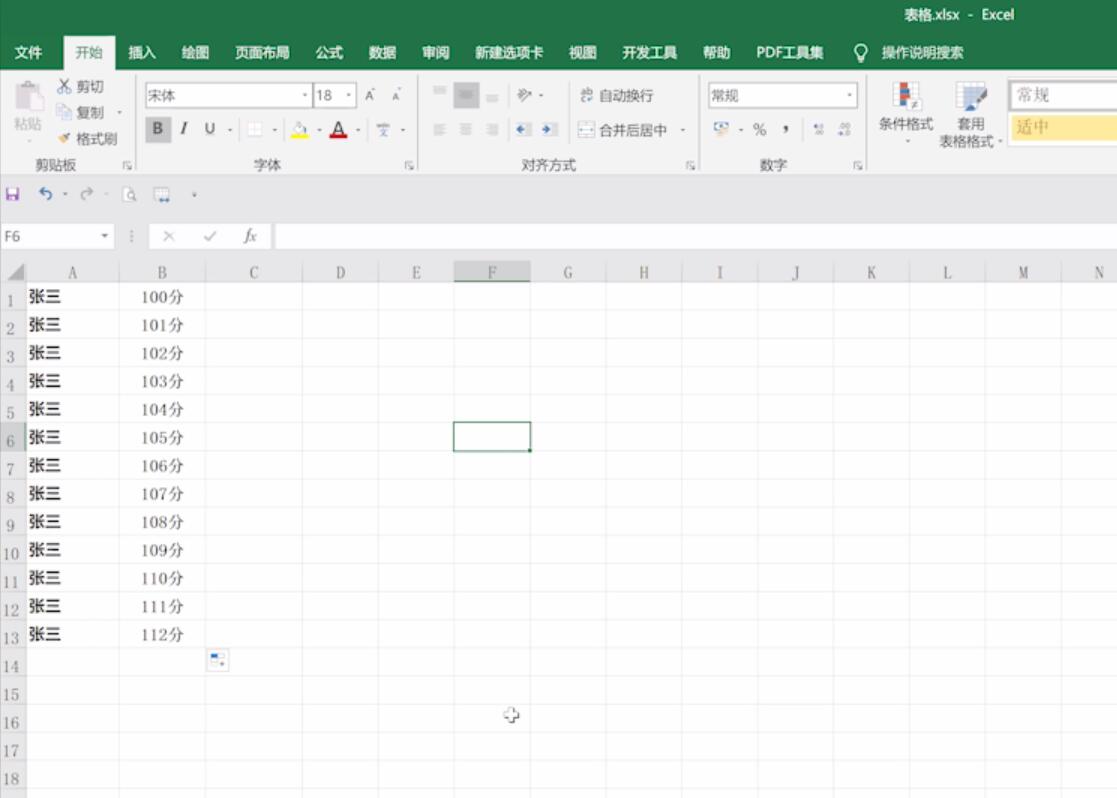Click the decrease indent icon

coord(523,130)
